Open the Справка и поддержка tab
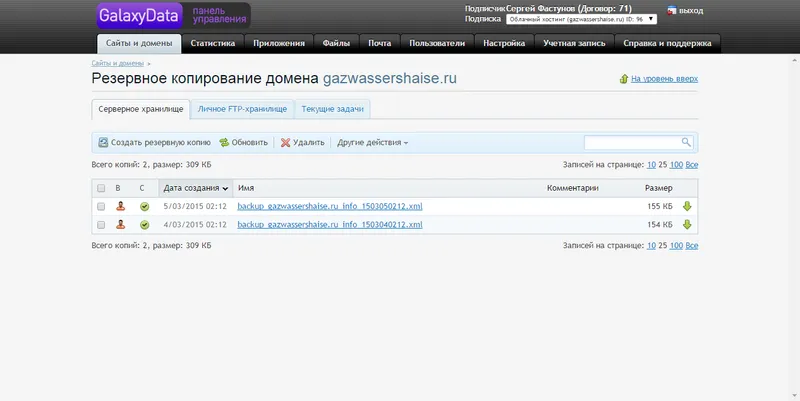The width and height of the screenshot is (800, 401). click(x=667, y=43)
